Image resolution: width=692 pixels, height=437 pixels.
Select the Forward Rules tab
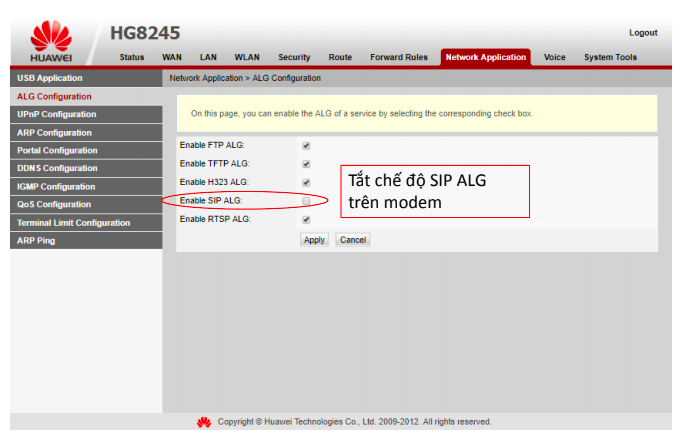(399, 58)
